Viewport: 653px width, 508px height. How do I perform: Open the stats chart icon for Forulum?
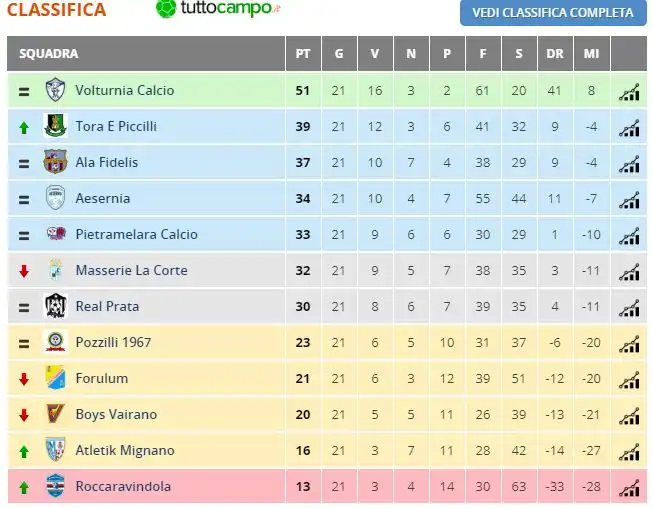pos(629,380)
